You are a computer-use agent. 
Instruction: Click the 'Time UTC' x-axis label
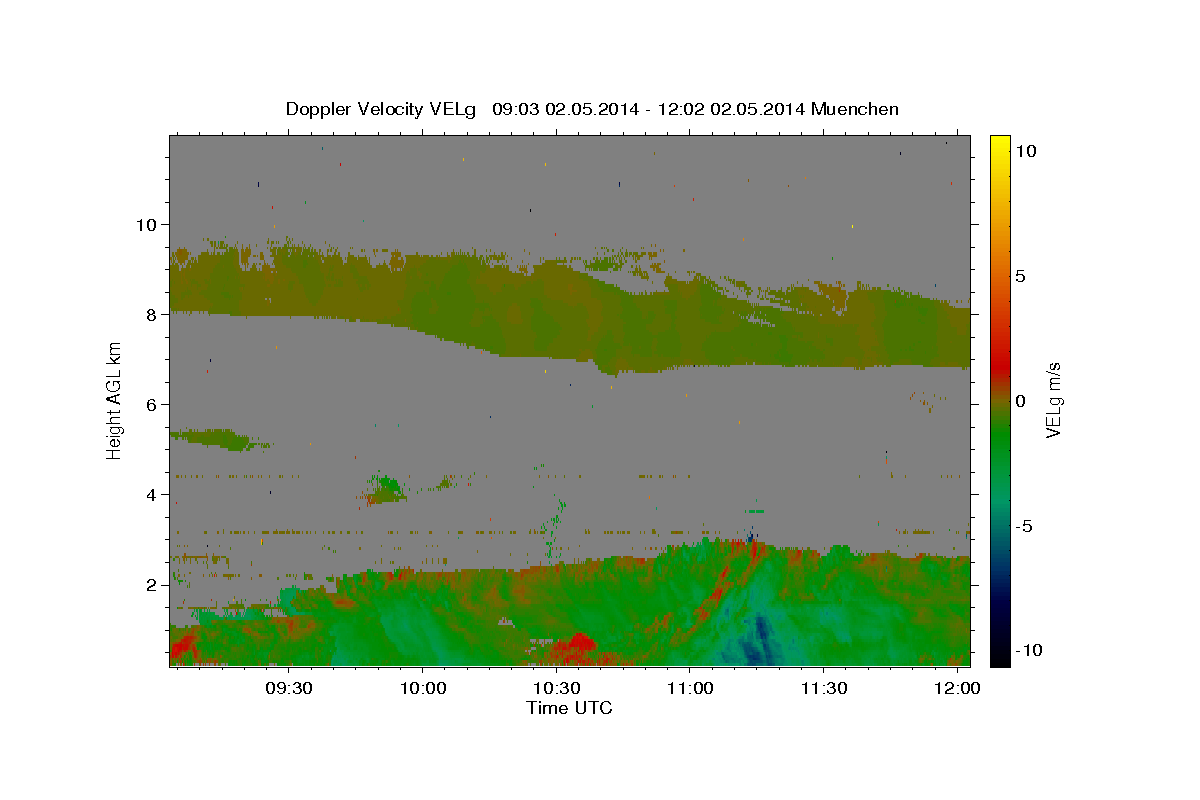pos(569,708)
